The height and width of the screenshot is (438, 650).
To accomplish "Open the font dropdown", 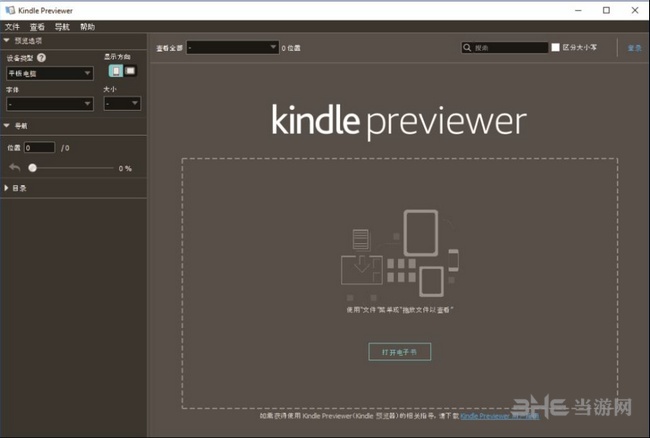I will (50, 104).
